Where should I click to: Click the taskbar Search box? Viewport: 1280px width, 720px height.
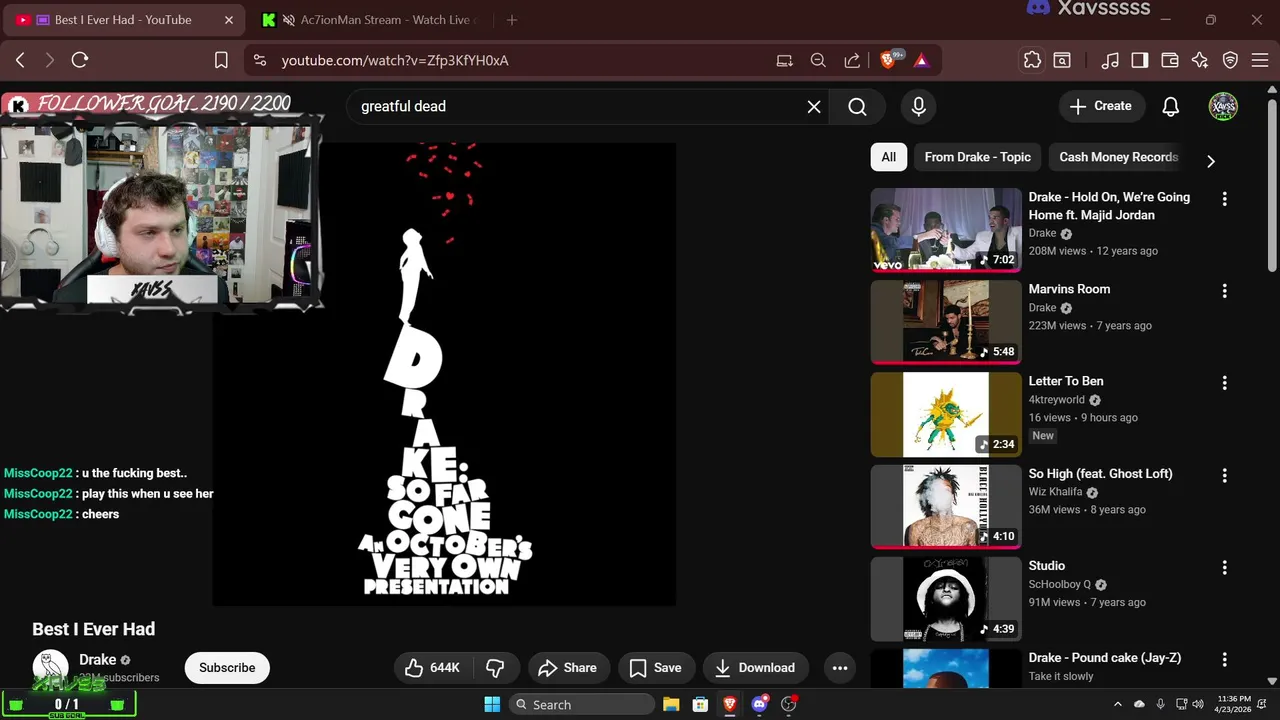pyautogui.click(x=583, y=704)
